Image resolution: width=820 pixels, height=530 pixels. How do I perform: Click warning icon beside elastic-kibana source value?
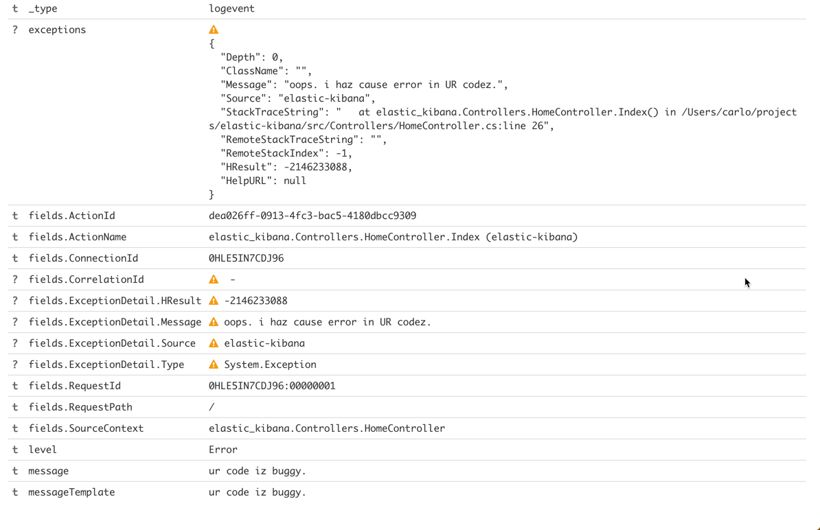point(213,344)
